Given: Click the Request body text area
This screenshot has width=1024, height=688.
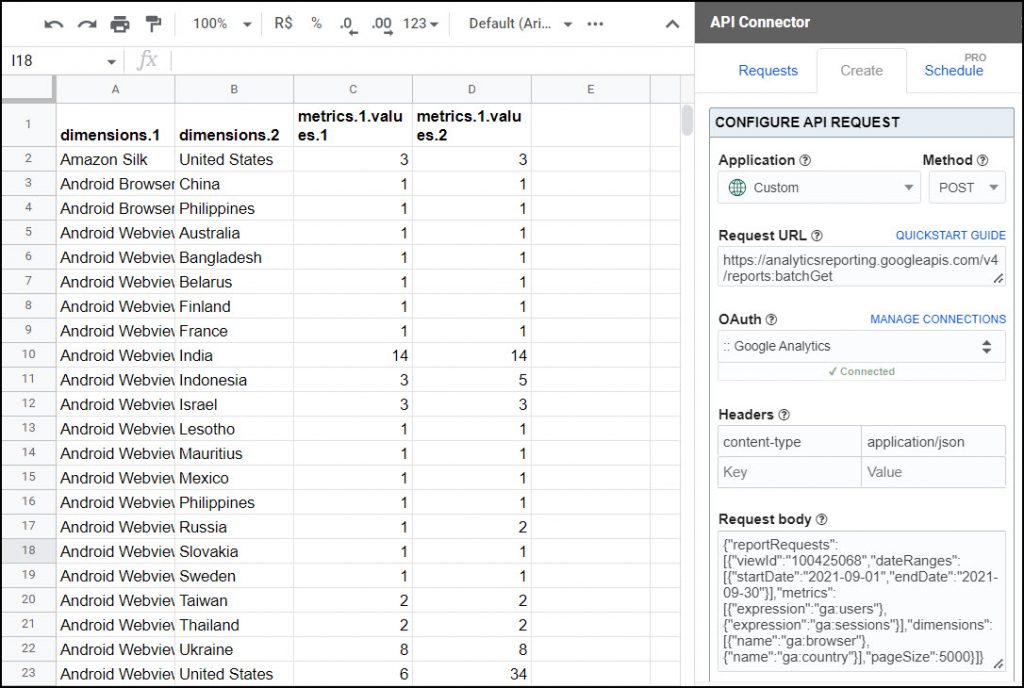Looking at the screenshot, I should click(861, 601).
